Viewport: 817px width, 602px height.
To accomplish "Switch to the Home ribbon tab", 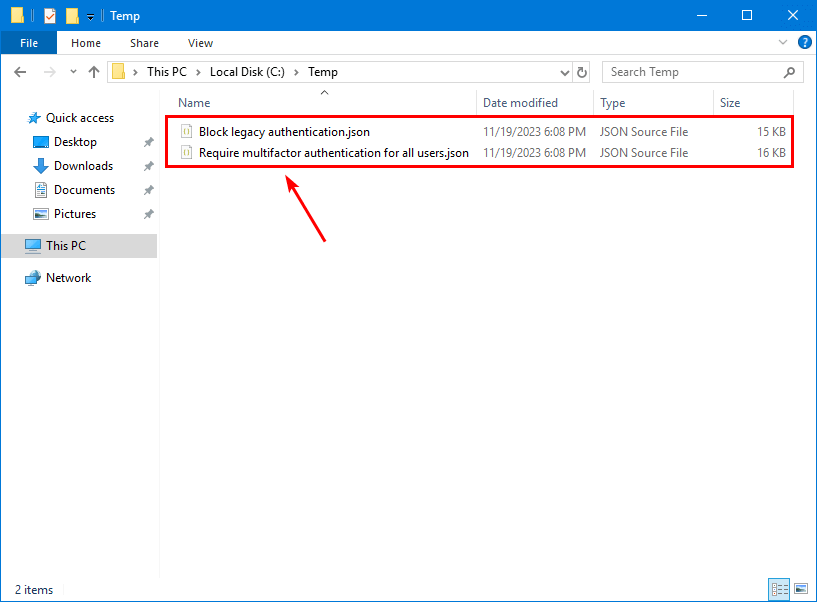I will [x=86, y=43].
